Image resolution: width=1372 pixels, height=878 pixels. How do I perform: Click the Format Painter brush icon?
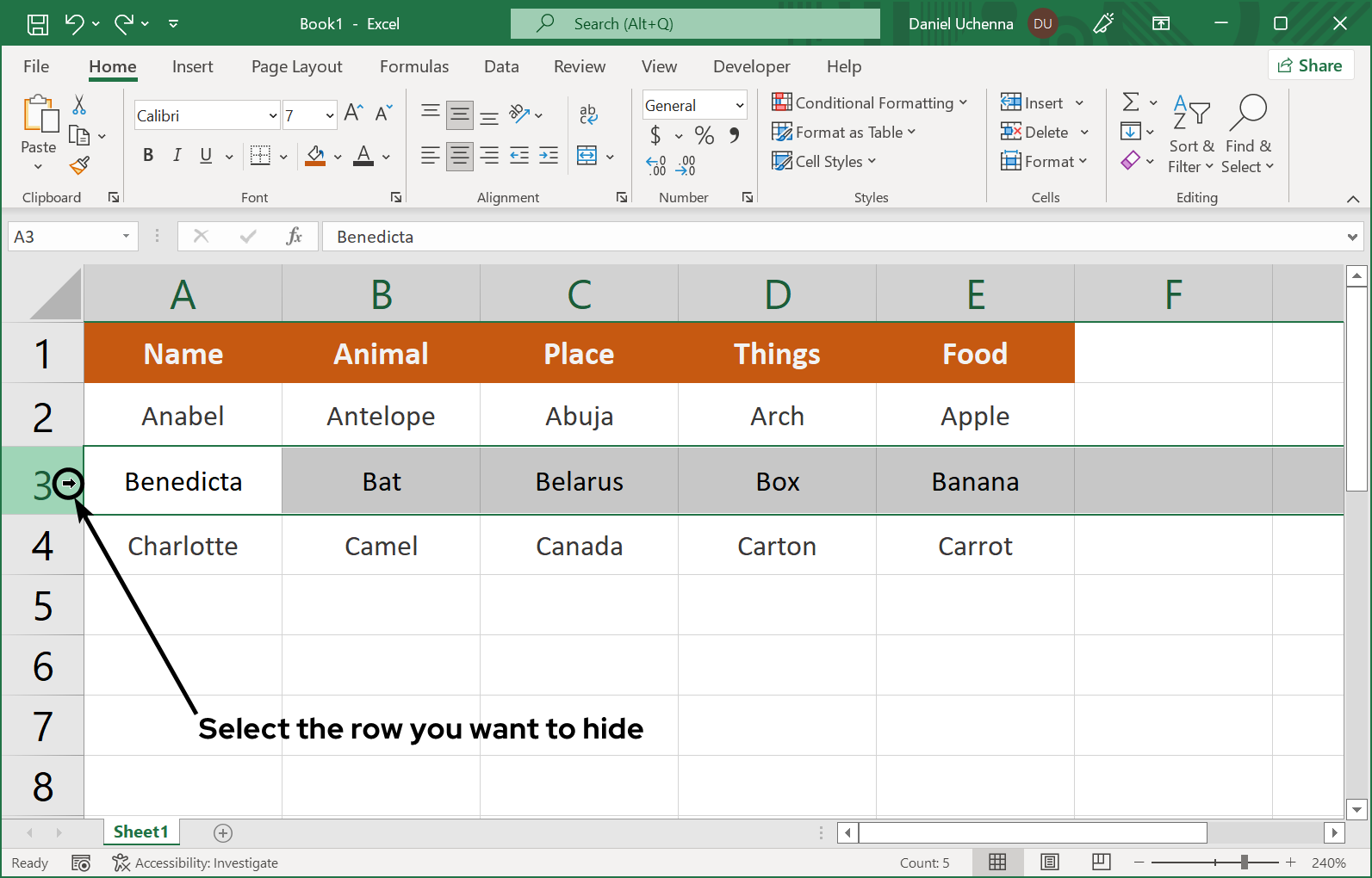coord(80,164)
